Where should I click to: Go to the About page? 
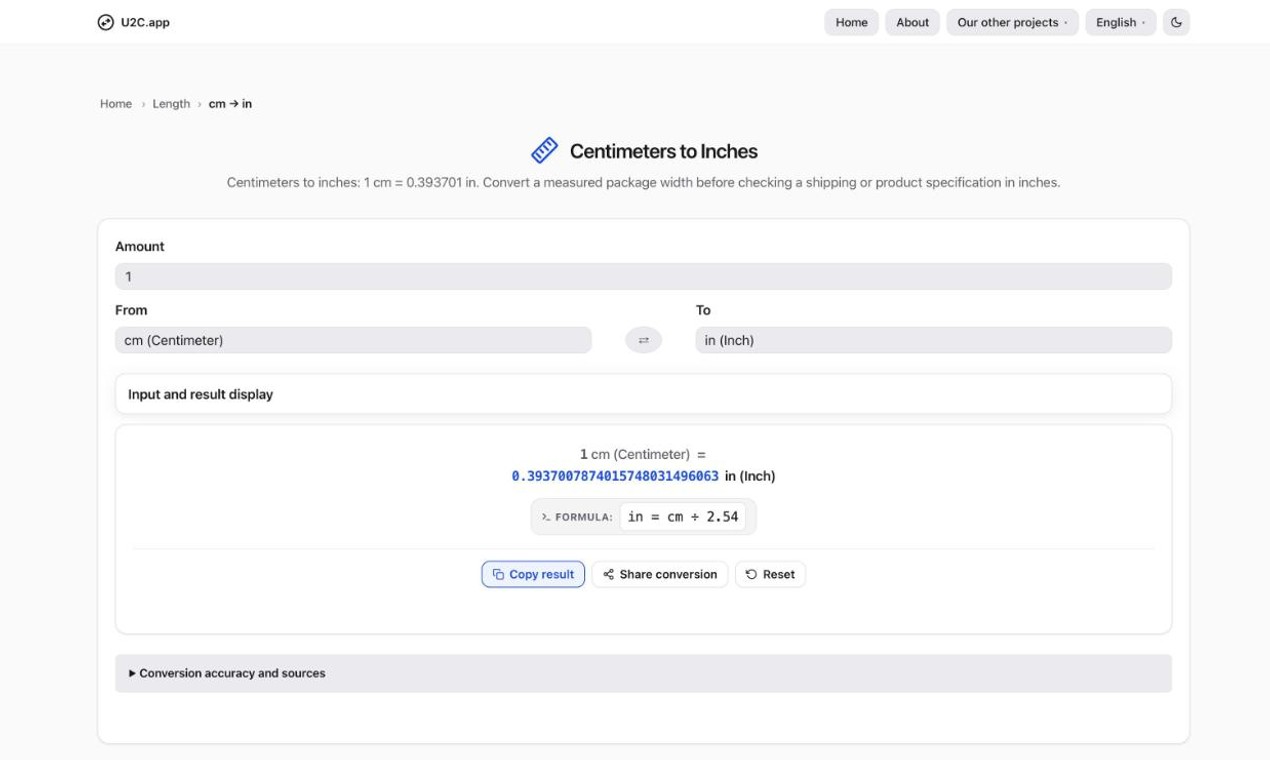pyautogui.click(x=912, y=22)
